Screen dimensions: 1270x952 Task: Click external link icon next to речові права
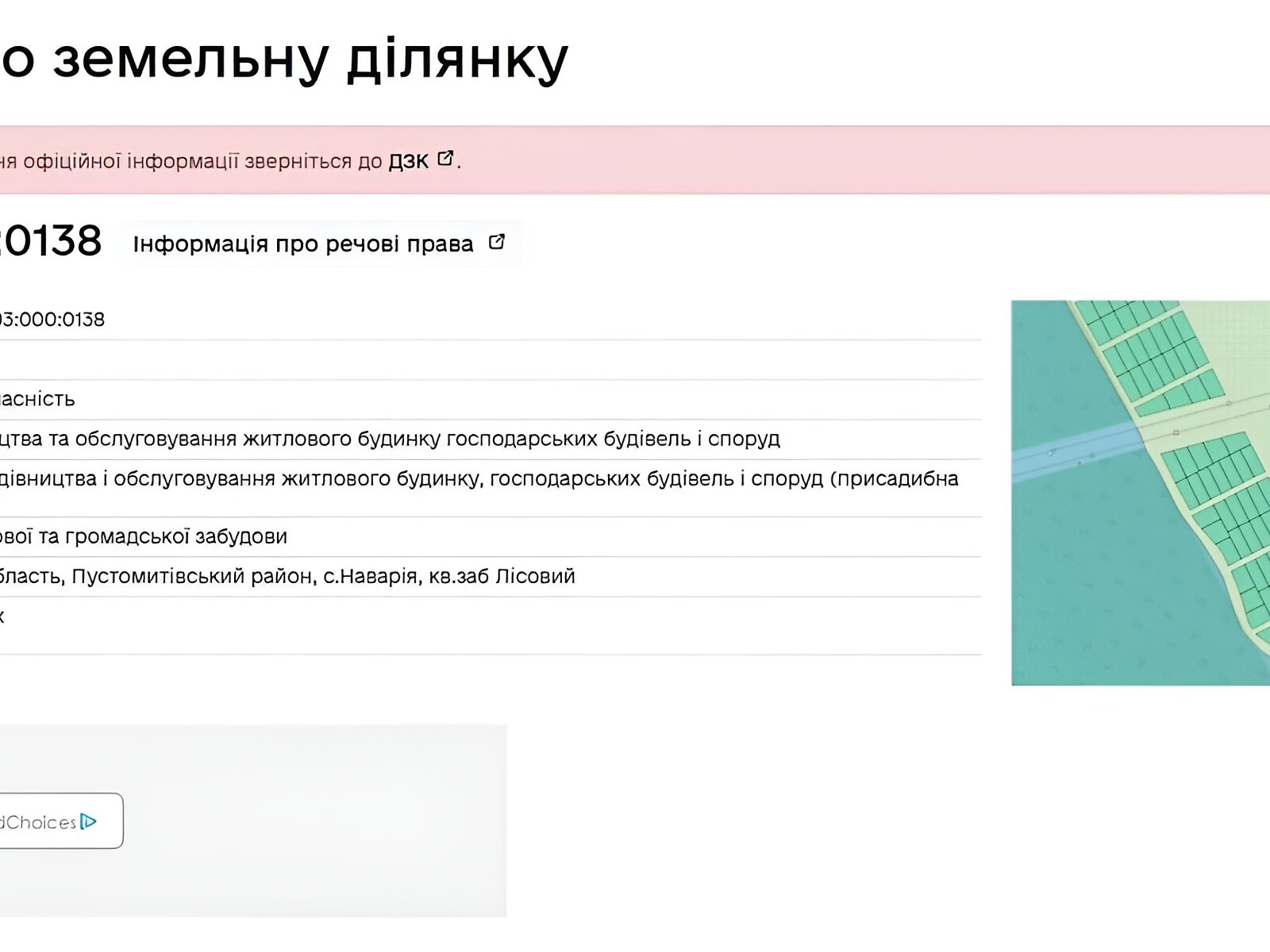[x=496, y=242]
